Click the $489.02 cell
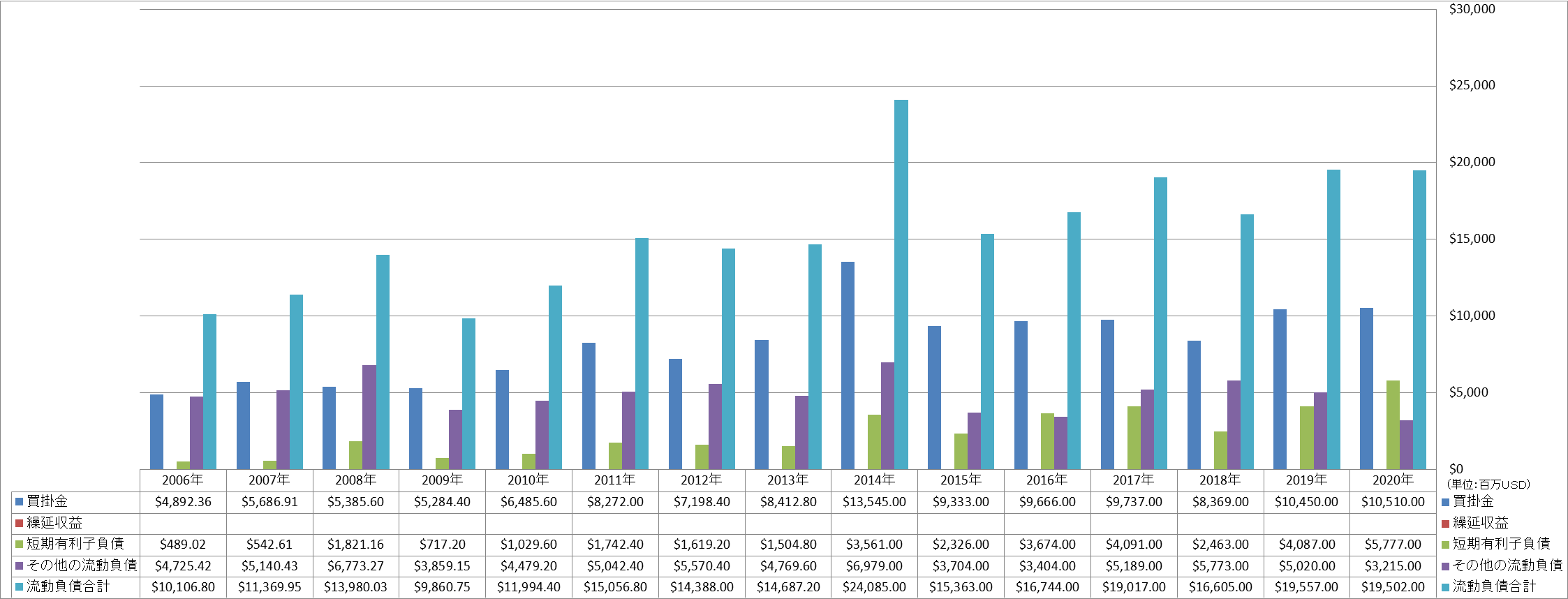1568x599 pixels. pos(183,545)
